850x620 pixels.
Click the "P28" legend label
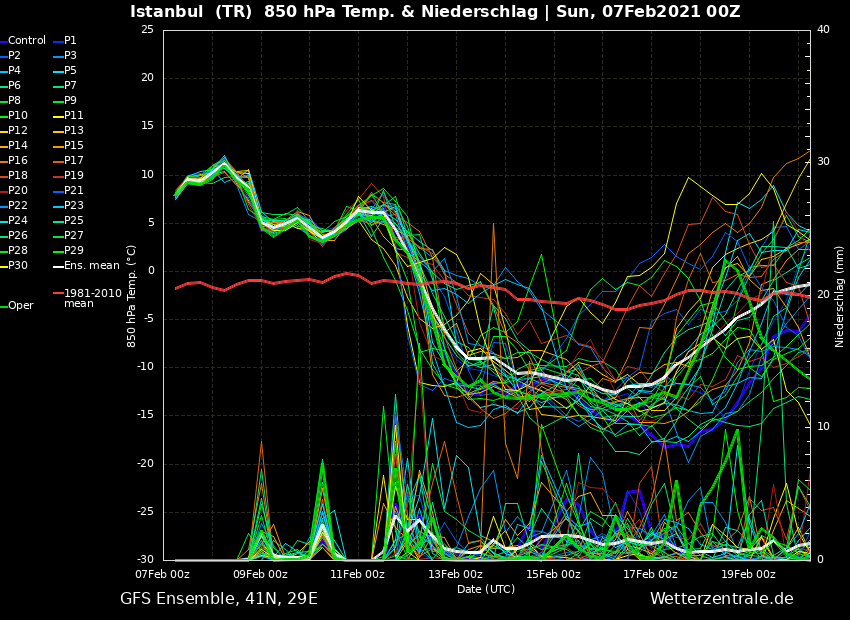[x=18, y=250]
